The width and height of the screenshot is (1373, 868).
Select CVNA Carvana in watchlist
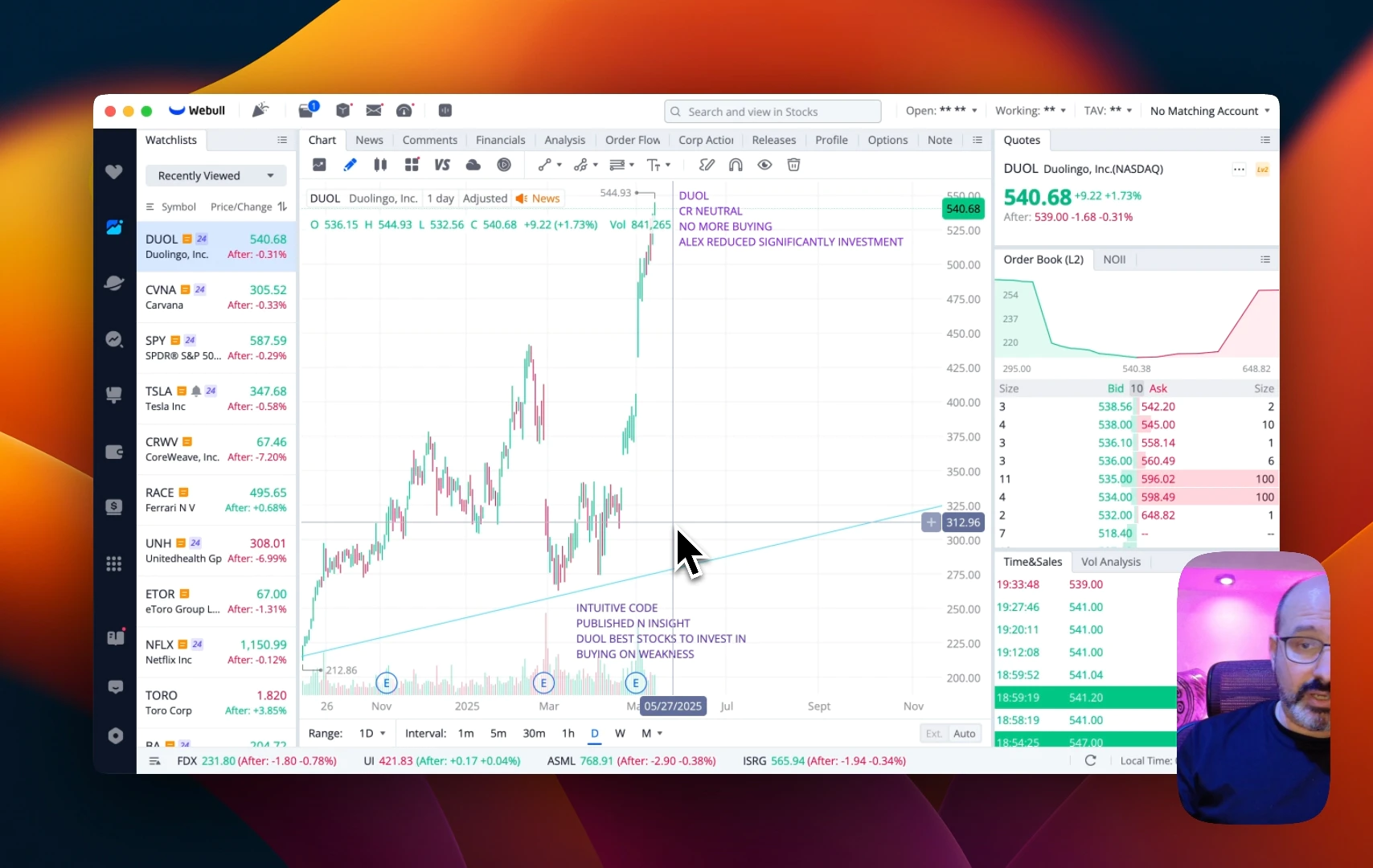216,297
